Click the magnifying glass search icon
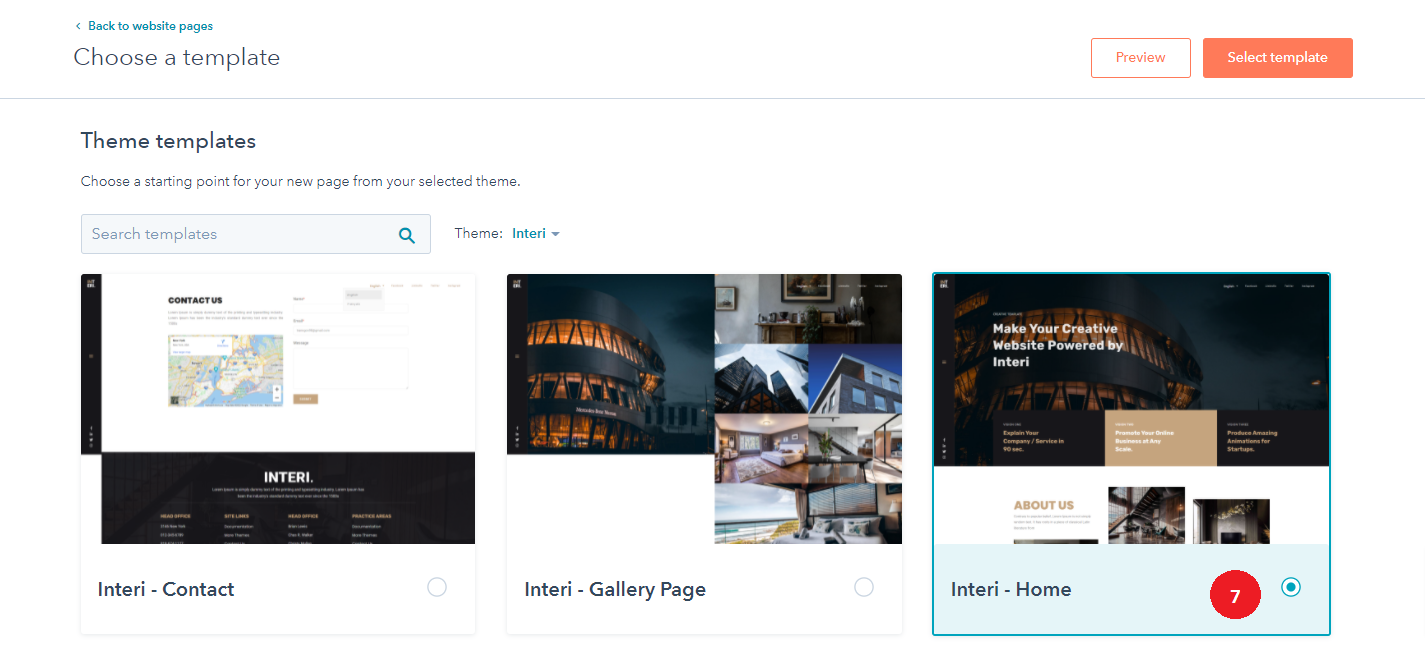Screen dimensions: 1425x655 (x=407, y=235)
